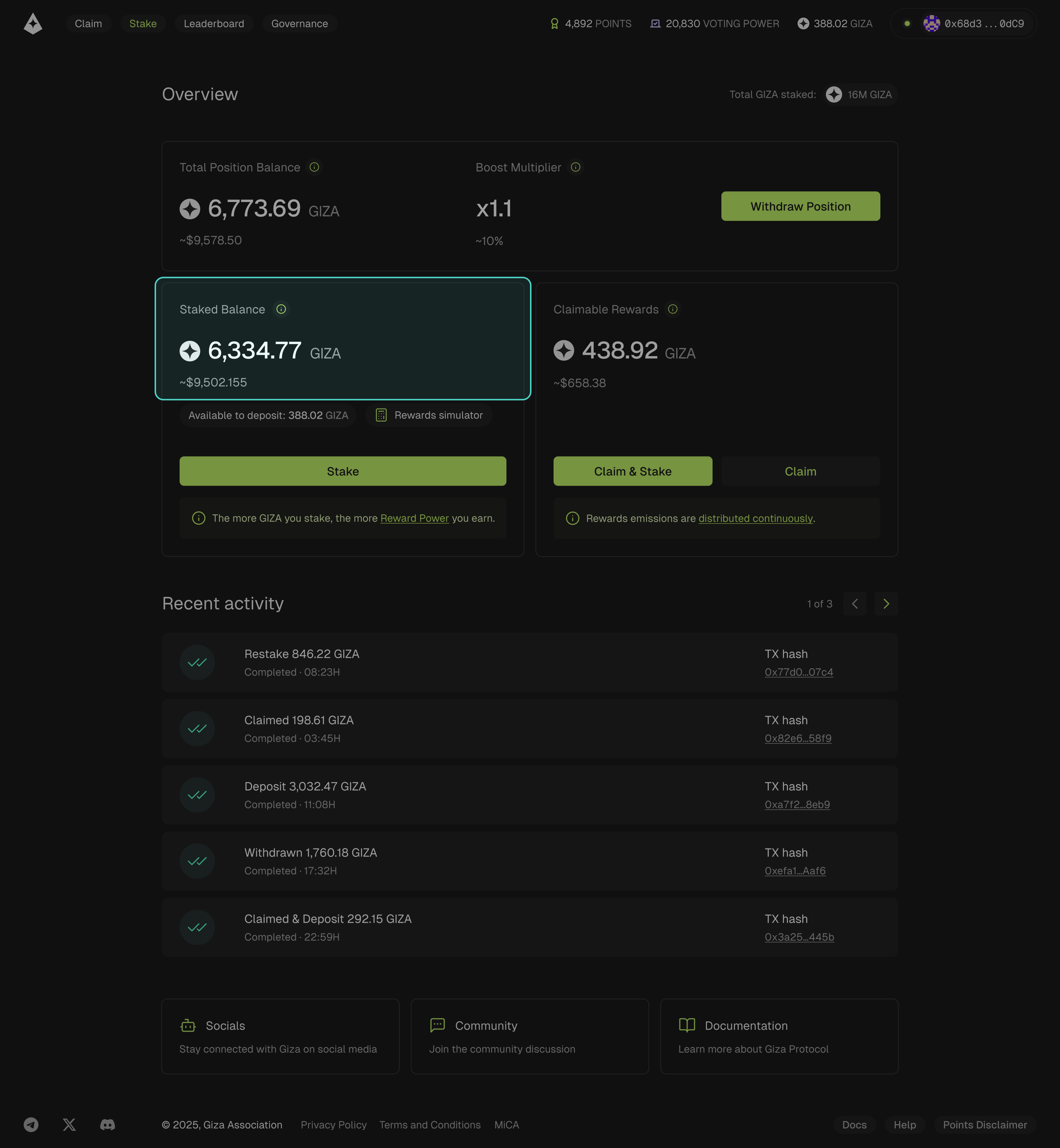This screenshot has height=1148, width=1060.
Task: Select Withdrawn 1,760.18 GIZA activity text
Action: (310, 853)
